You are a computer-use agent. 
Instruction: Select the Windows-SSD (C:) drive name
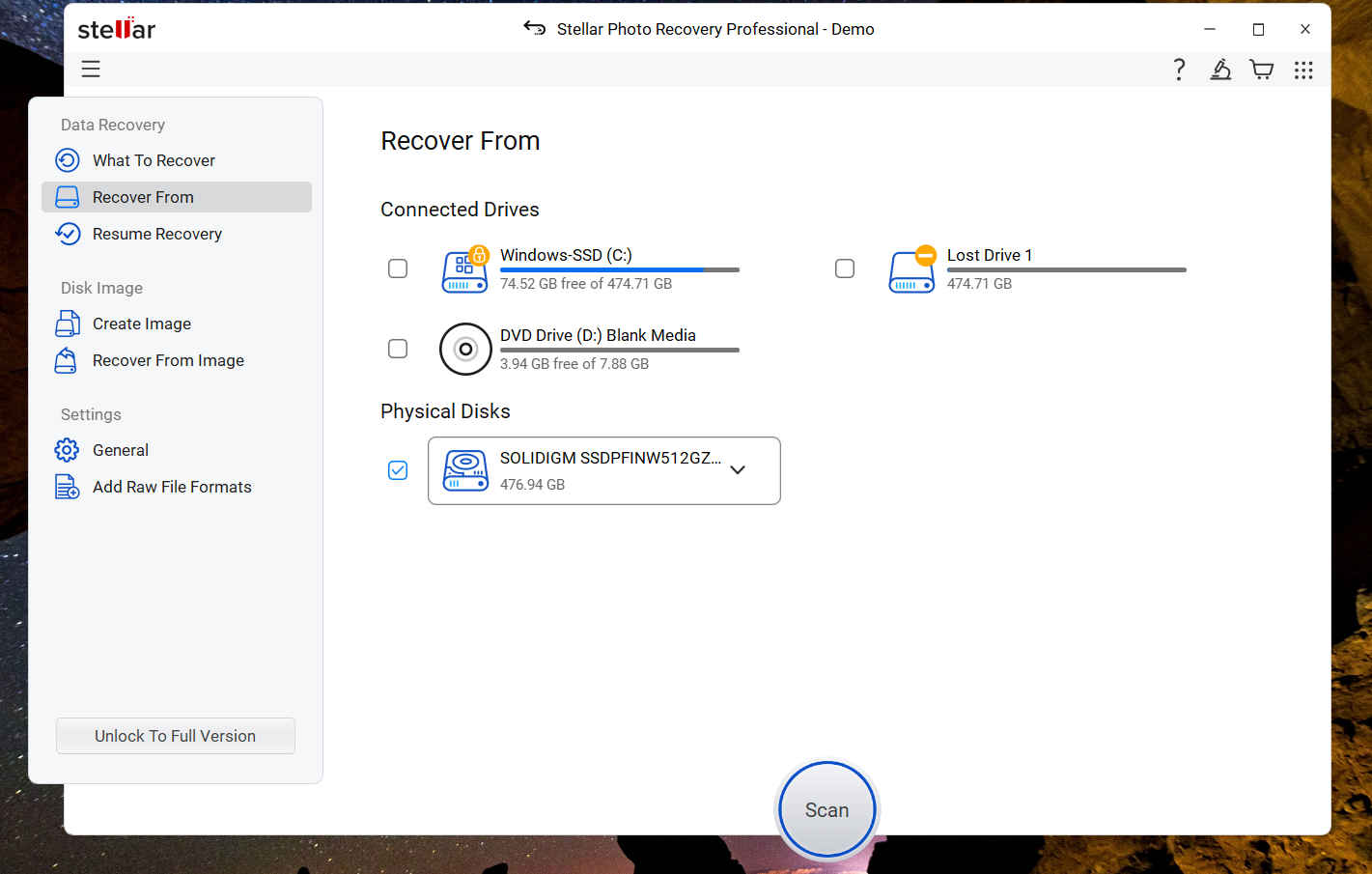[x=566, y=255]
